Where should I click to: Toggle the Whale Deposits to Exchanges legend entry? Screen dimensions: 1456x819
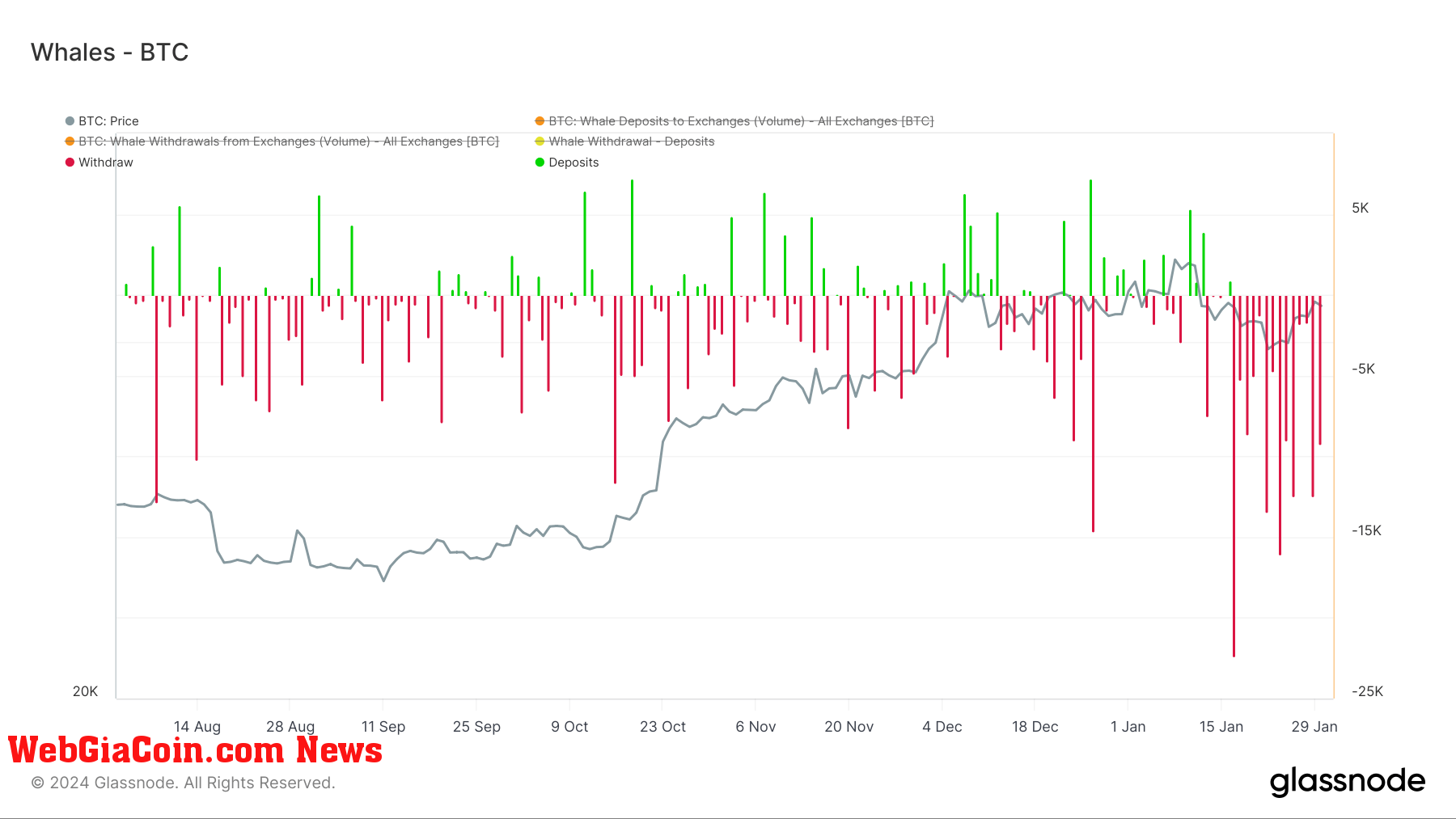[x=734, y=121]
